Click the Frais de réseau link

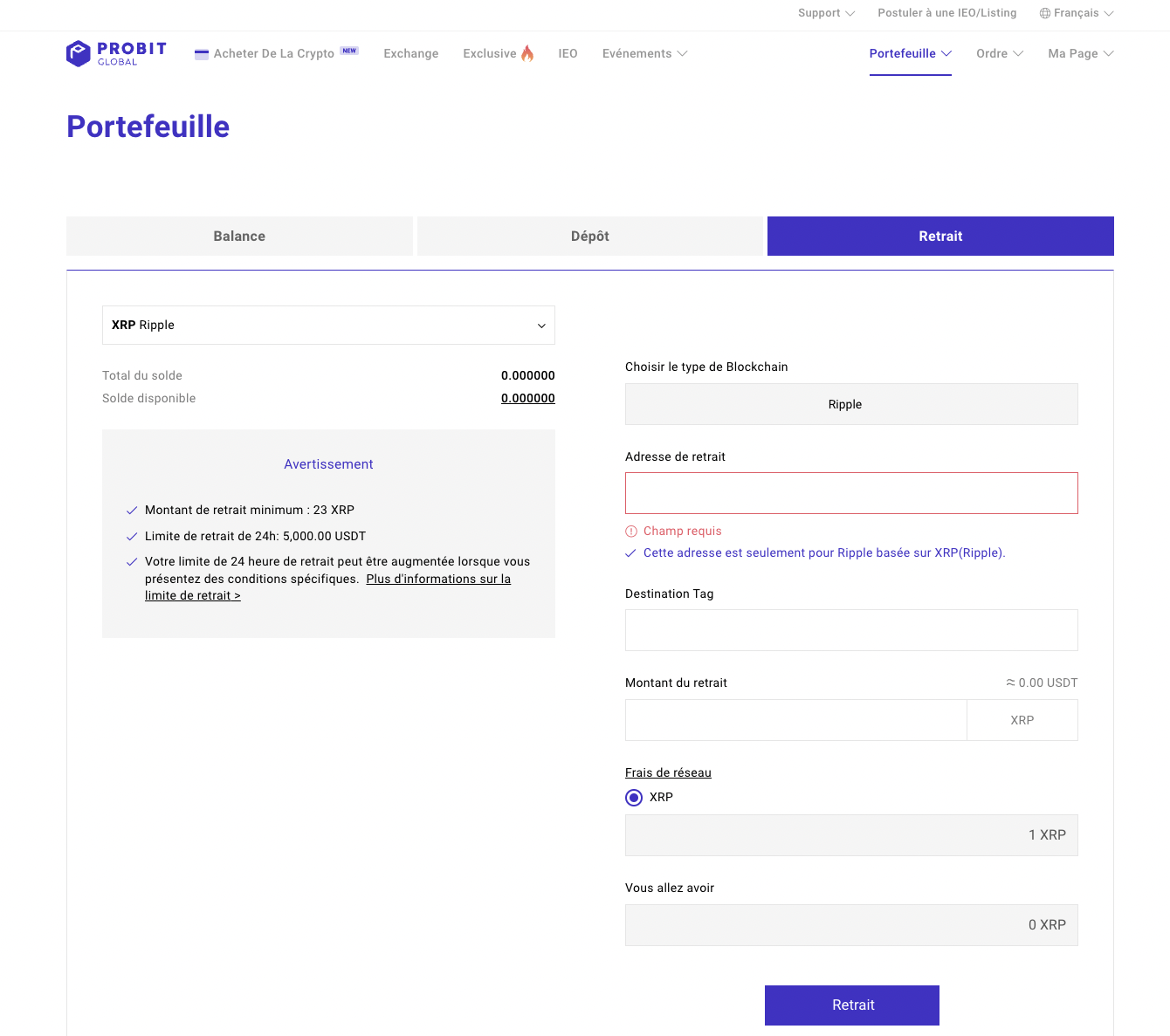coord(668,772)
